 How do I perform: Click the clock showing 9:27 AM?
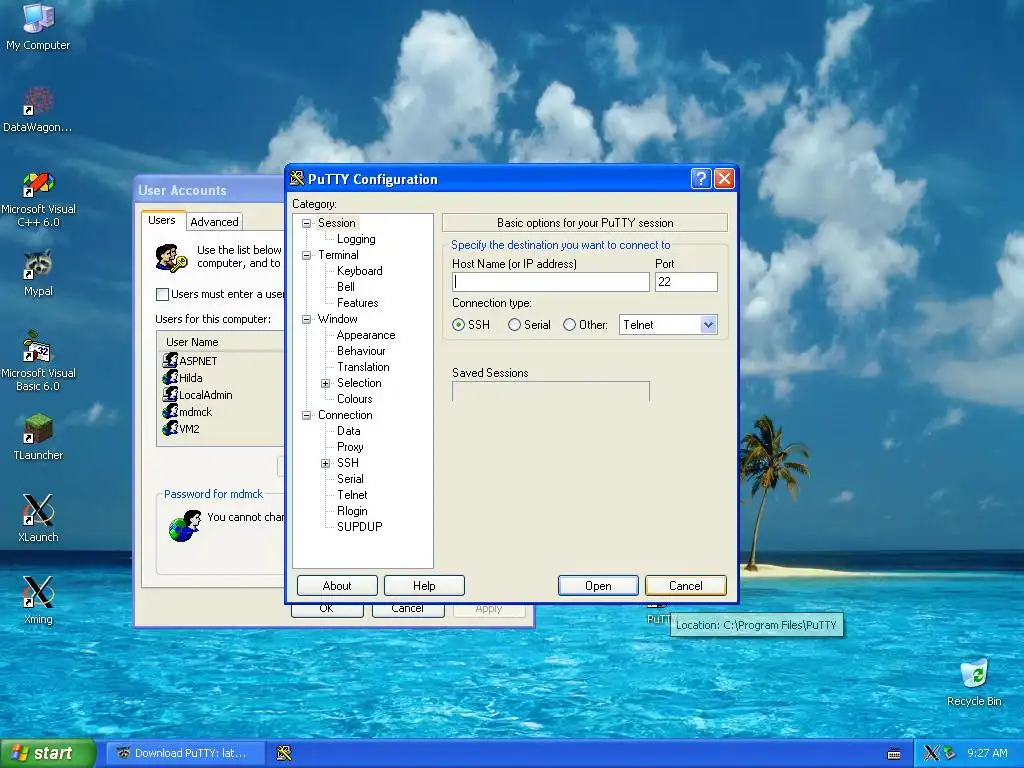coord(987,753)
